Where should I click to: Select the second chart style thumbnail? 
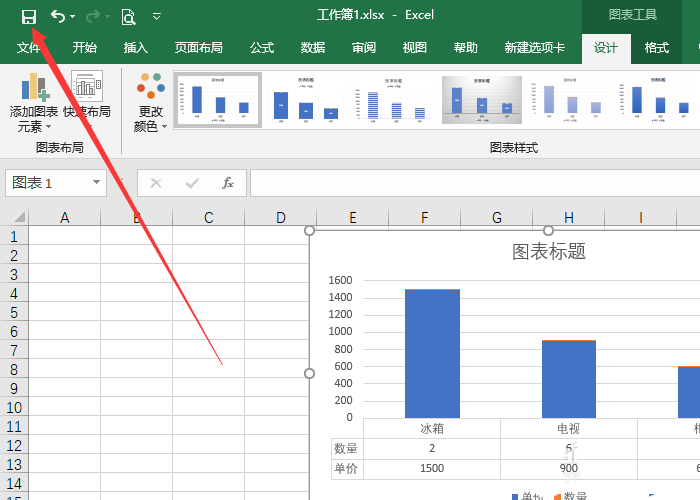point(306,100)
